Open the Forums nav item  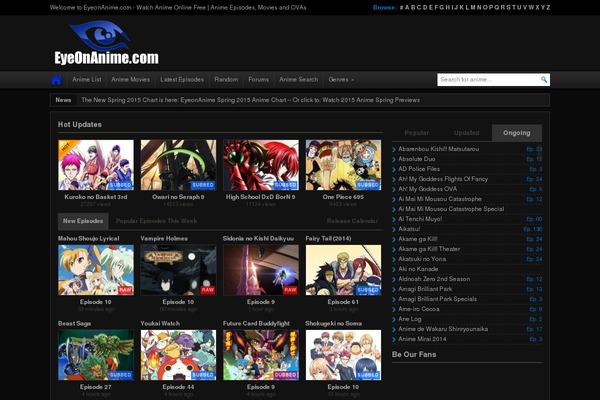tap(258, 80)
